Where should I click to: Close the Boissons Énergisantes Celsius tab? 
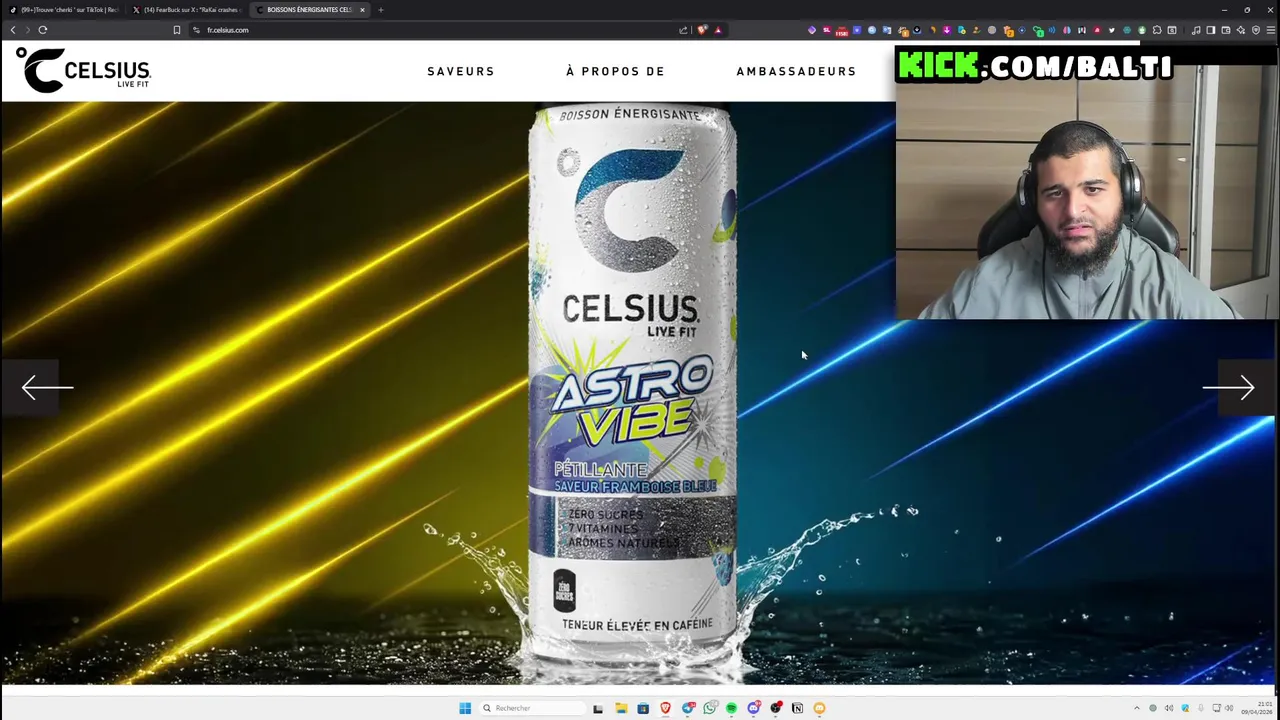362,10
